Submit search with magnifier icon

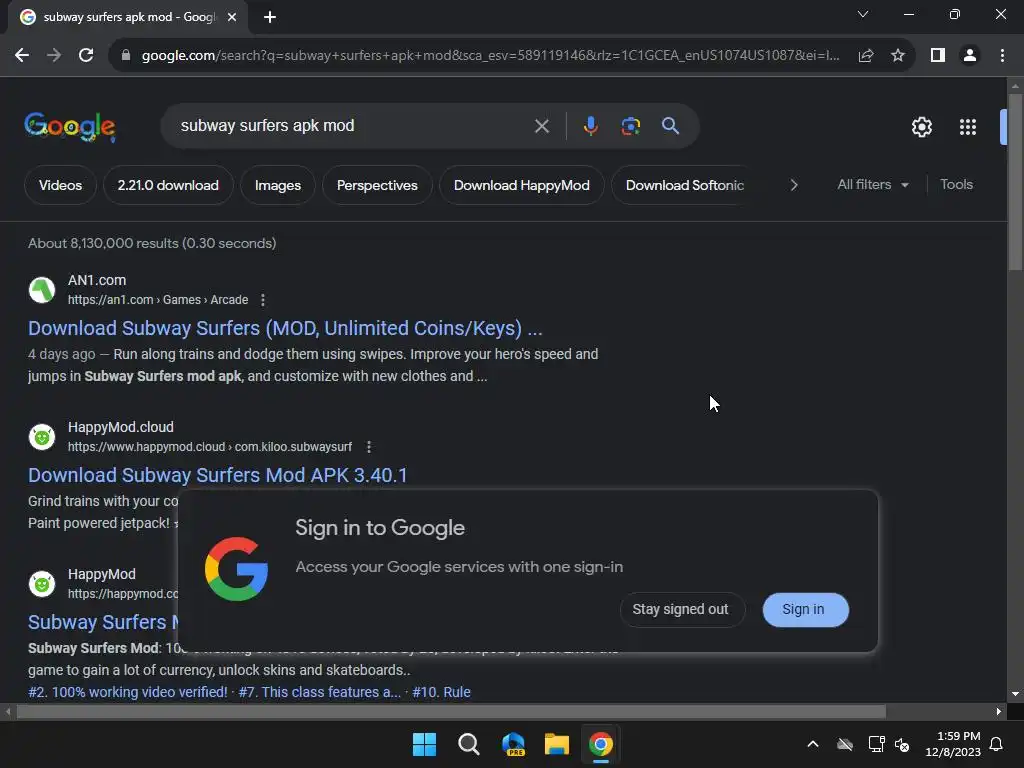tap(670, 126)
